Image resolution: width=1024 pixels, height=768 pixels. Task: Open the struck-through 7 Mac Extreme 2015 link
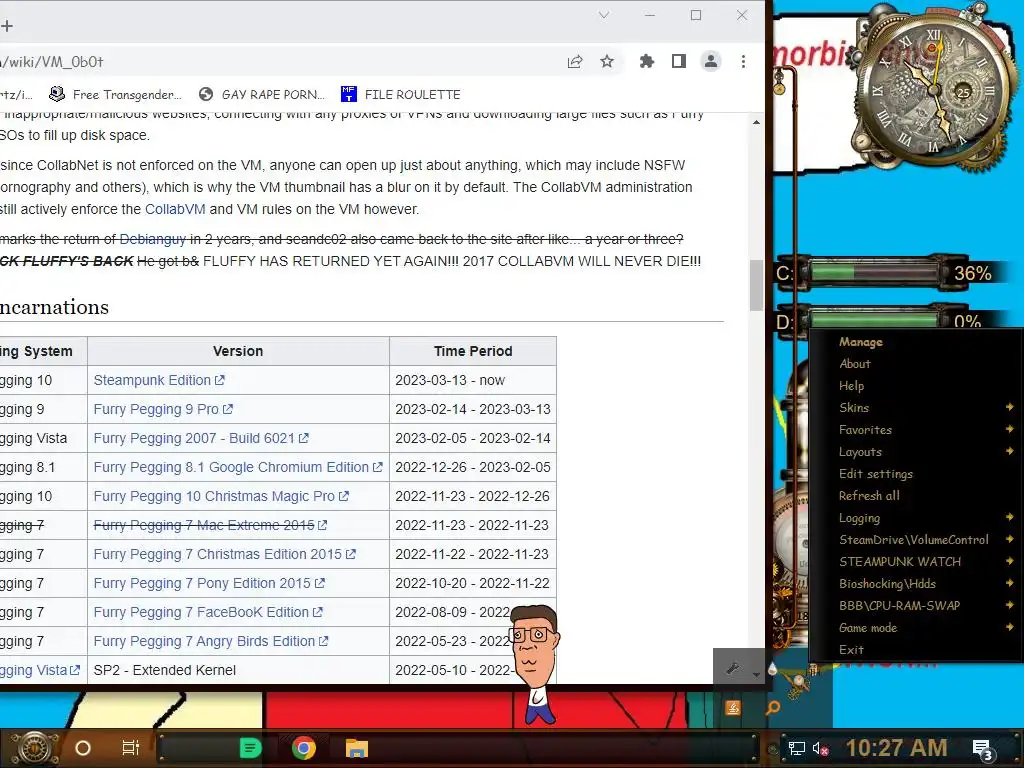pos(210,525)
